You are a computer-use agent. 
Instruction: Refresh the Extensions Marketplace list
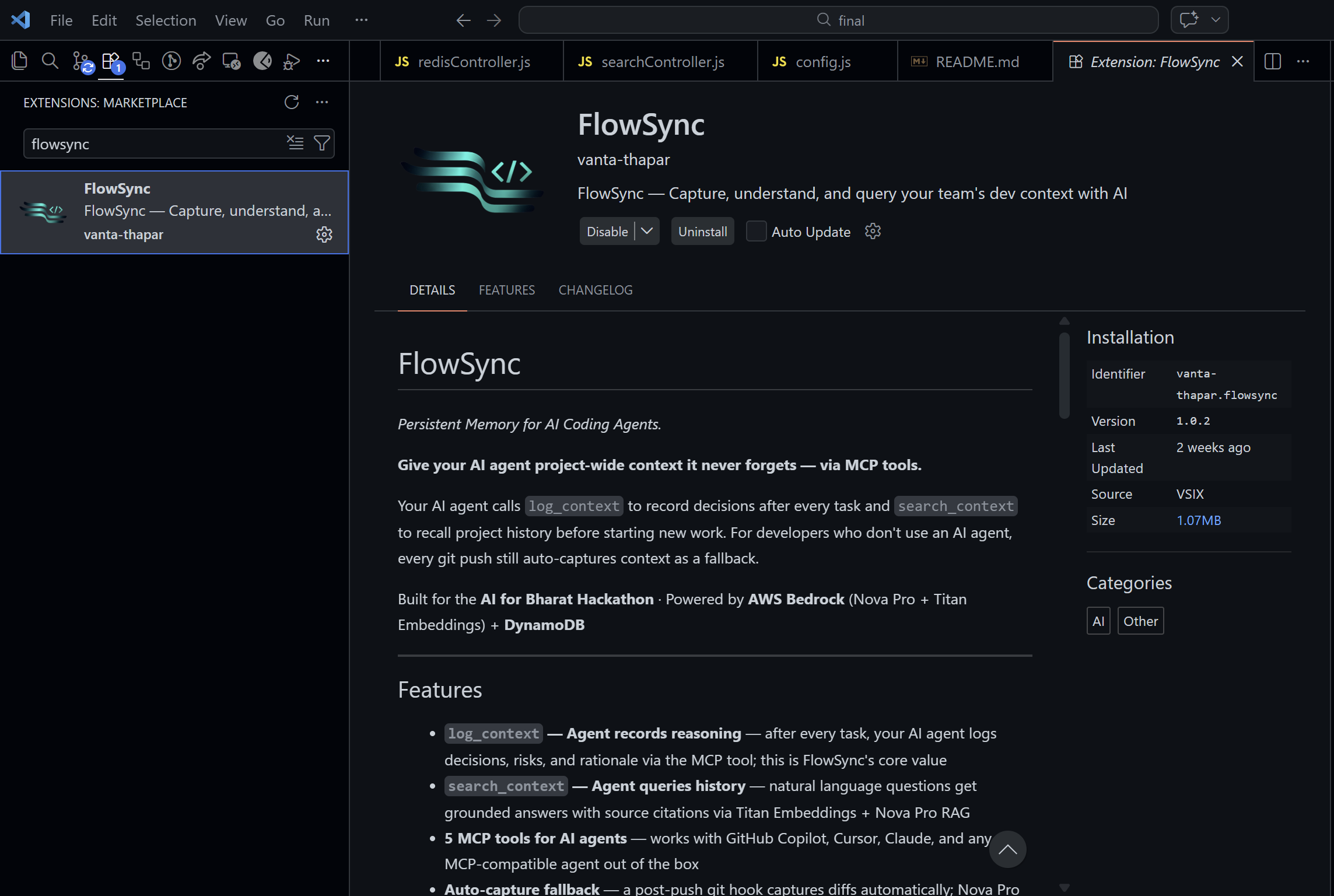pos(292,102)
